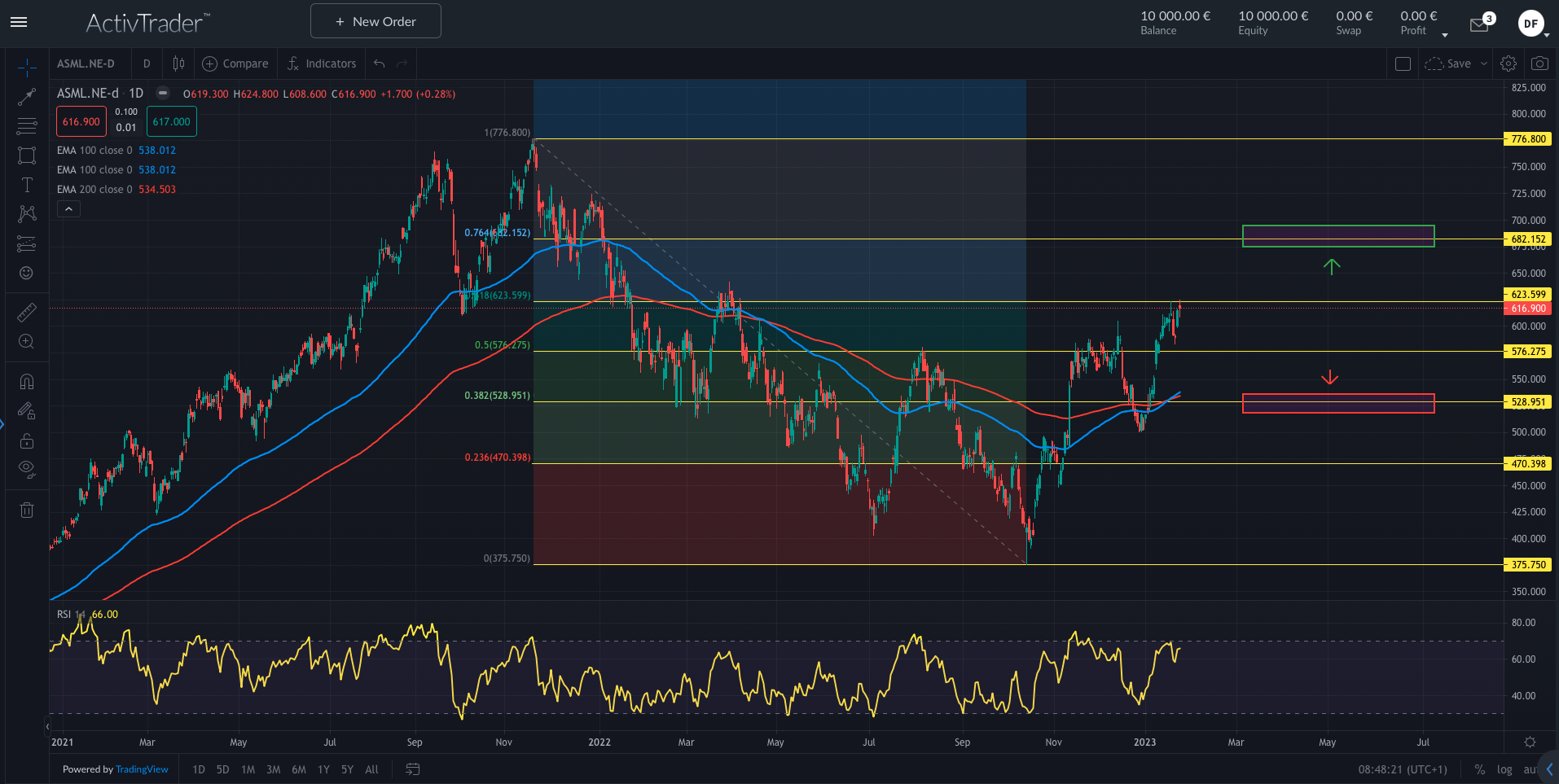The image size is (1559, 784).
Task: Collapse the indicator legend with chevron
Action: (x=69, y=209)
